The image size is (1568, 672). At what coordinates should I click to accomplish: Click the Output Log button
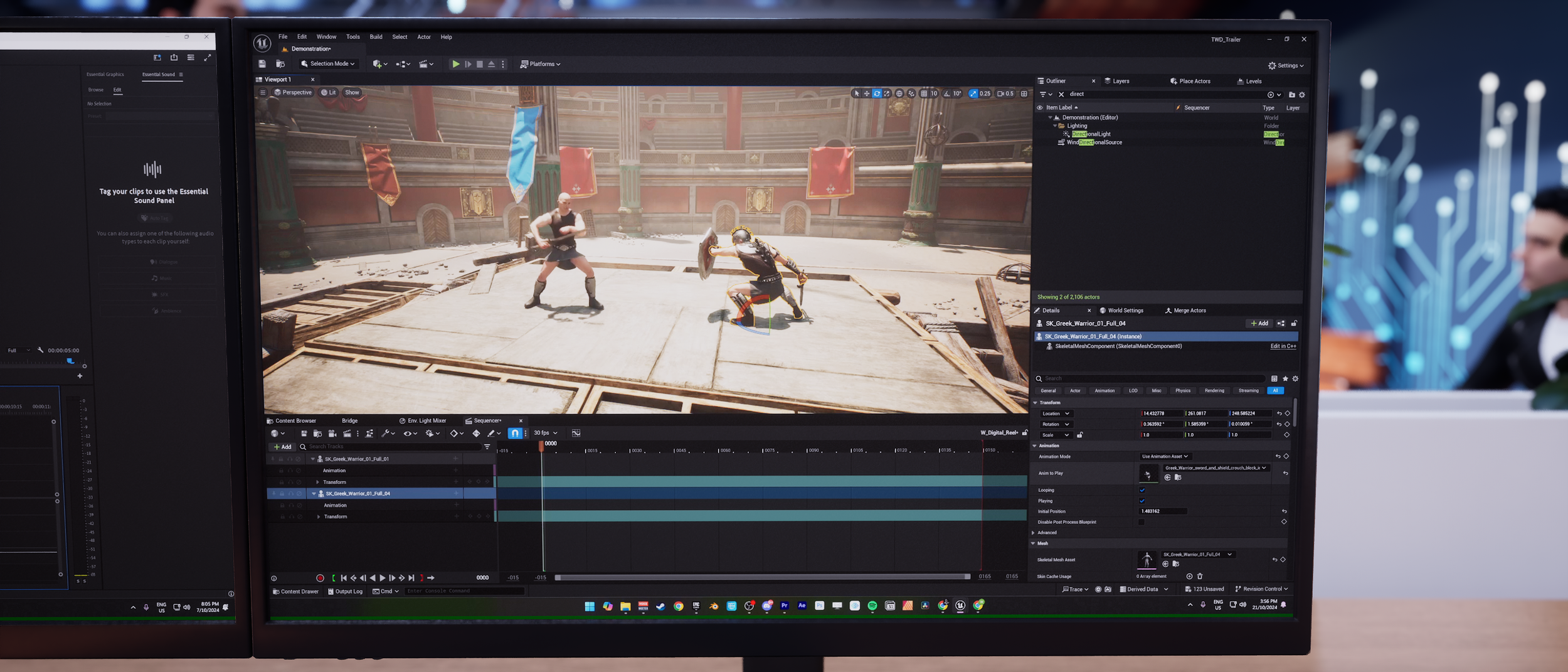345,591
